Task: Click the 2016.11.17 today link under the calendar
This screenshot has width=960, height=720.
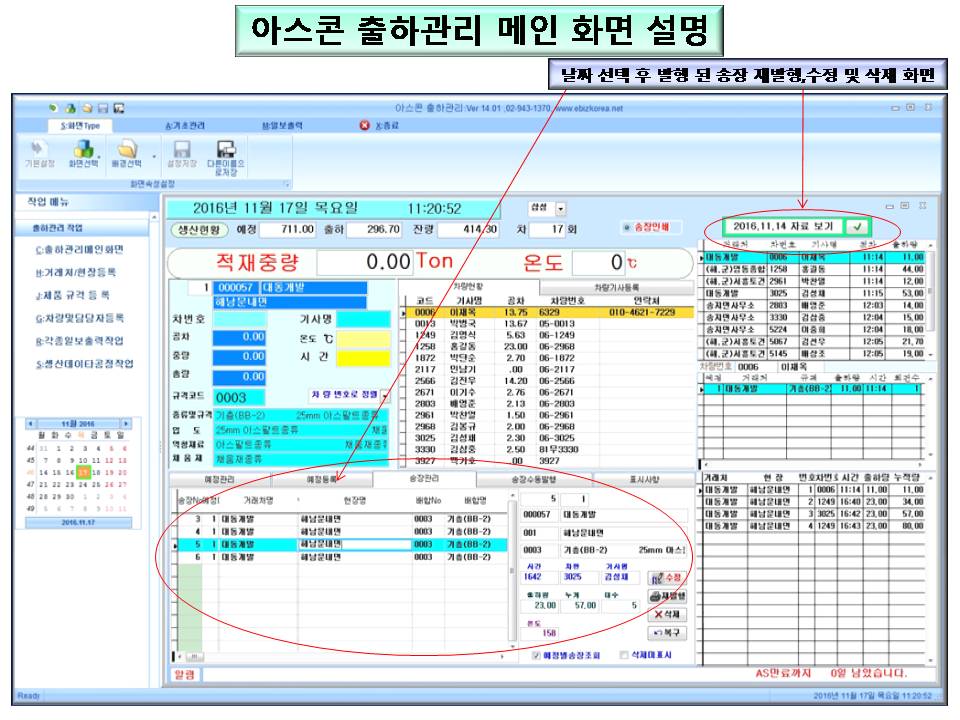Action: coord(78,522)
